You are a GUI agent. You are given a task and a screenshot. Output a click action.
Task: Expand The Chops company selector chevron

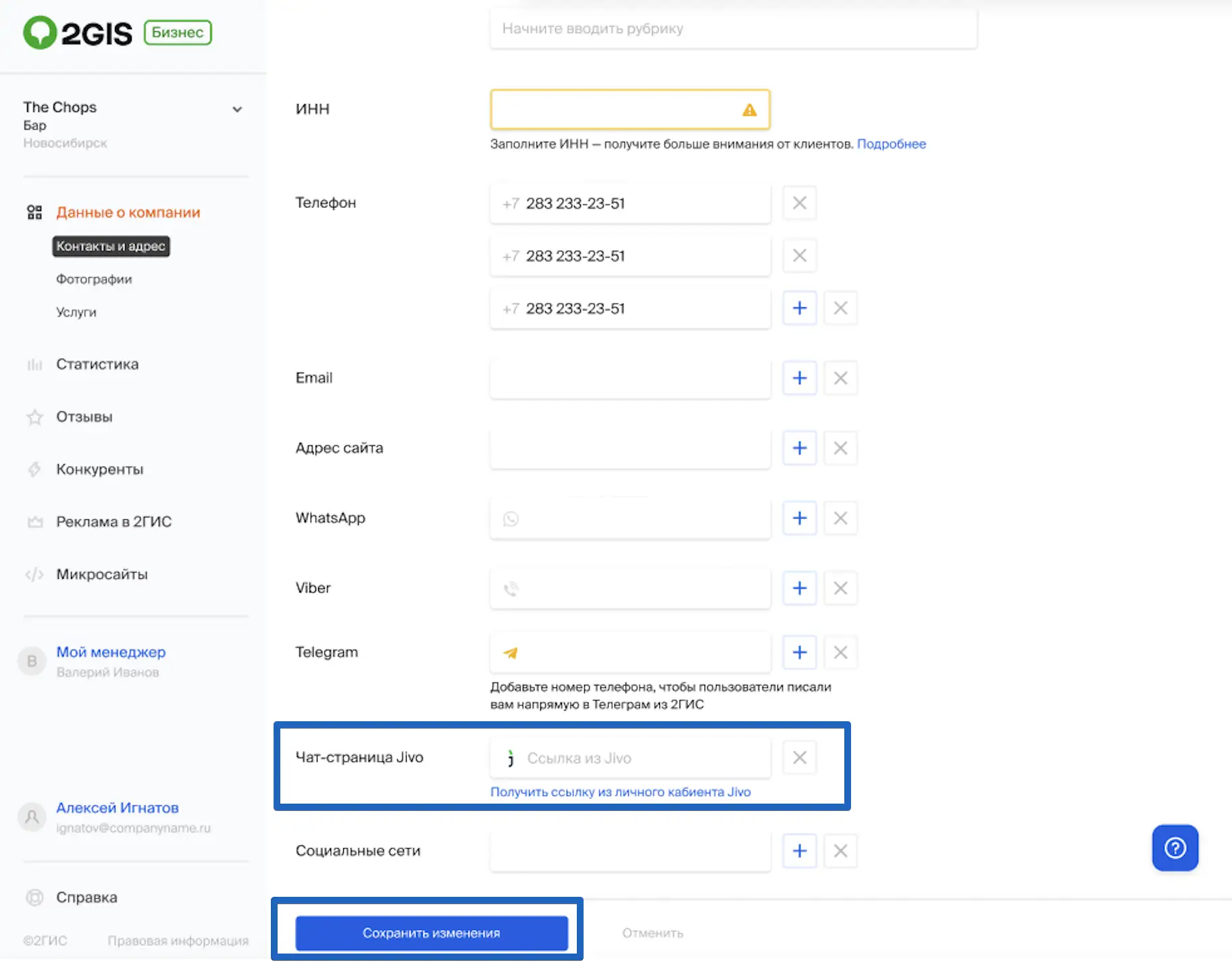pos(237,109)
